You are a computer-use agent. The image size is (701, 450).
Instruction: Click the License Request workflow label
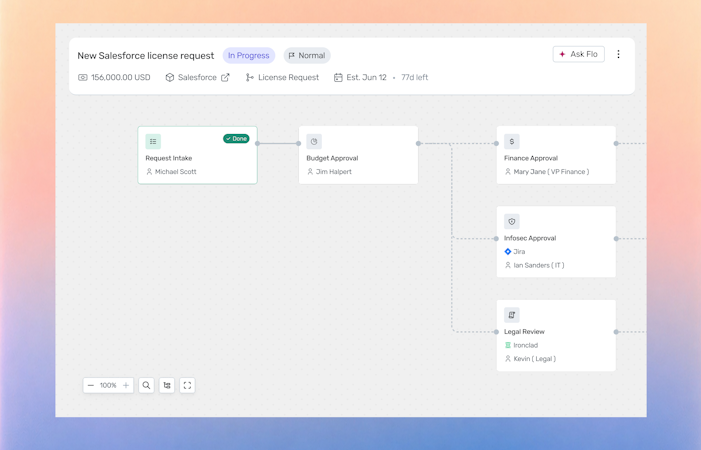pos(288,77)
